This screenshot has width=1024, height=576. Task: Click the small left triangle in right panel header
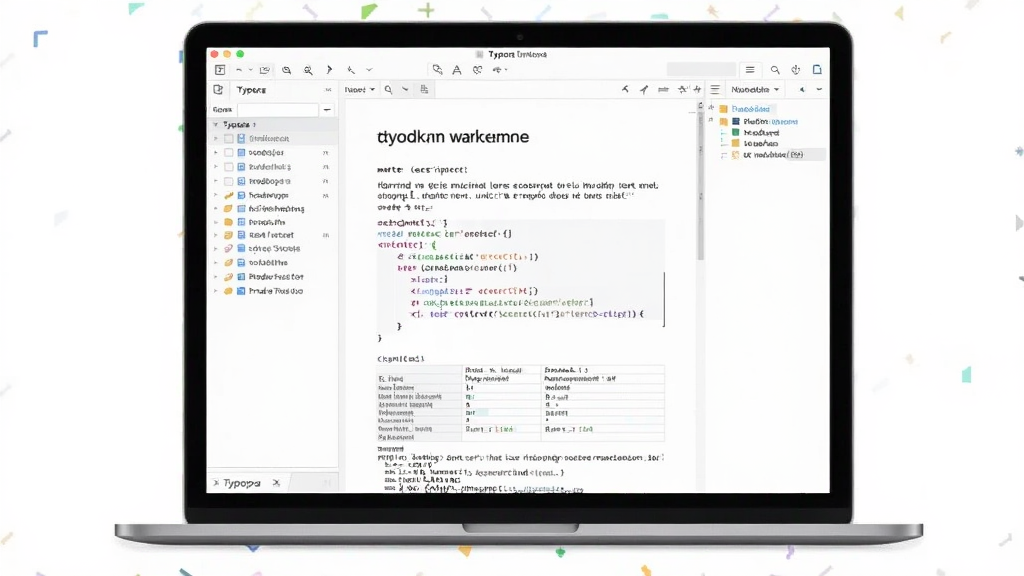pyautogui.click(x=802, y=89)
